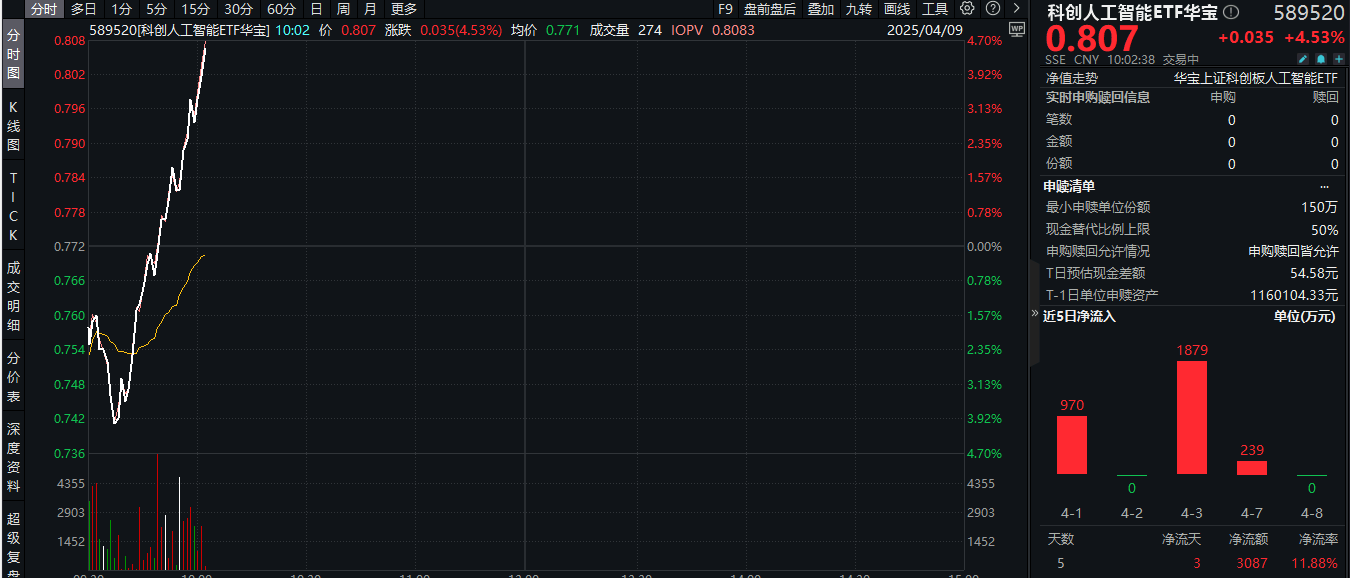This screenshot has height=578, width=1350.
Task: Open the 工具 tools menu
Action: pyautogui.click(x=934, y=9)
